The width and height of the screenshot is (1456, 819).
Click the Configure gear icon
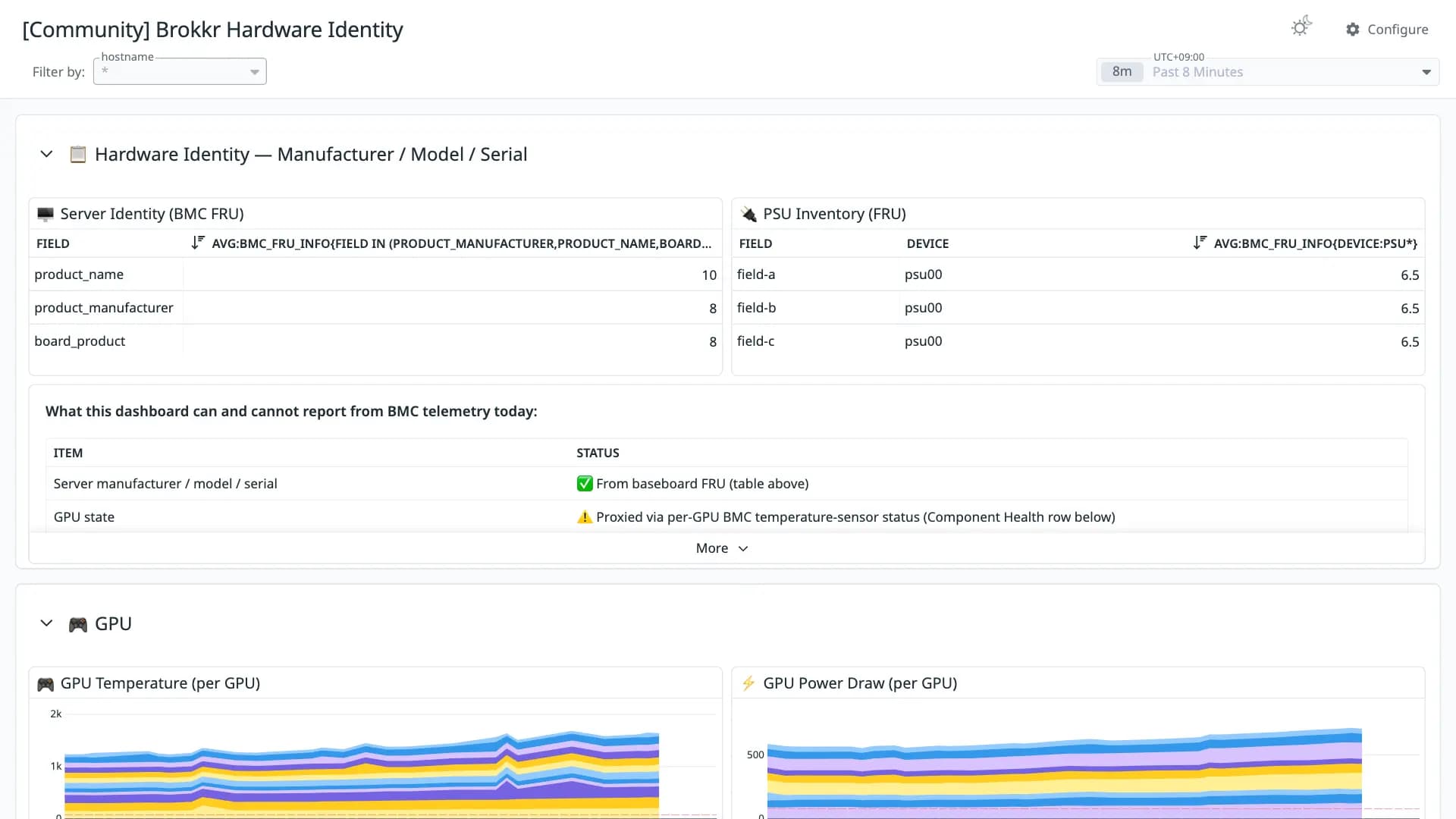pos(1353,30)
